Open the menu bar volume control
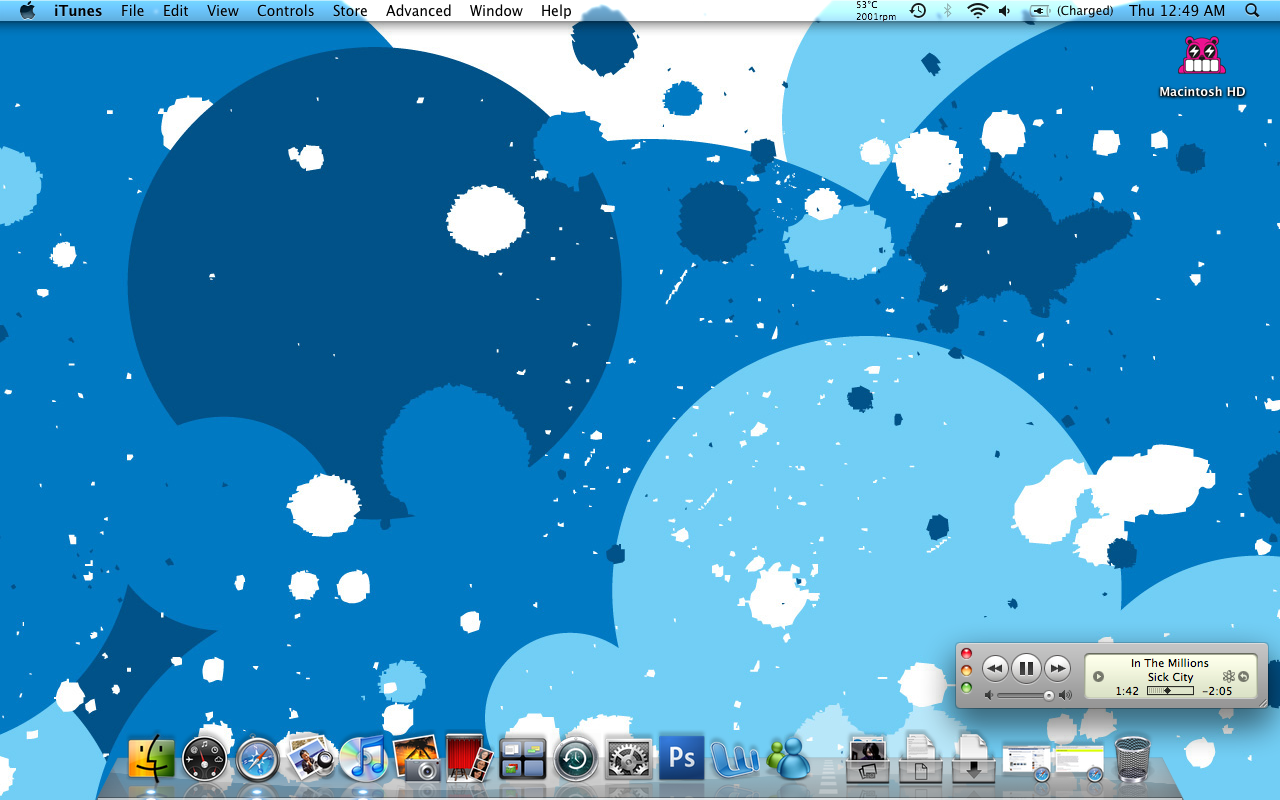The width and height of the screenshot is (1280, 800). pyautogui.click(x=1004, y=11)
